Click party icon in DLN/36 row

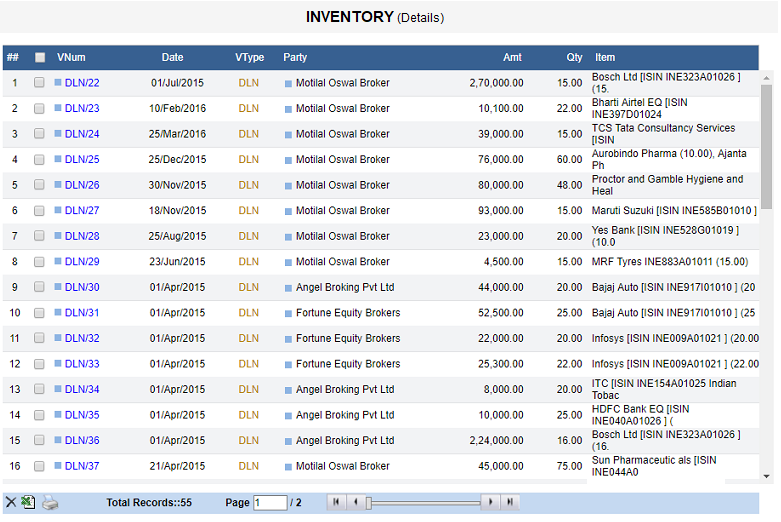(x=288, y=441)
